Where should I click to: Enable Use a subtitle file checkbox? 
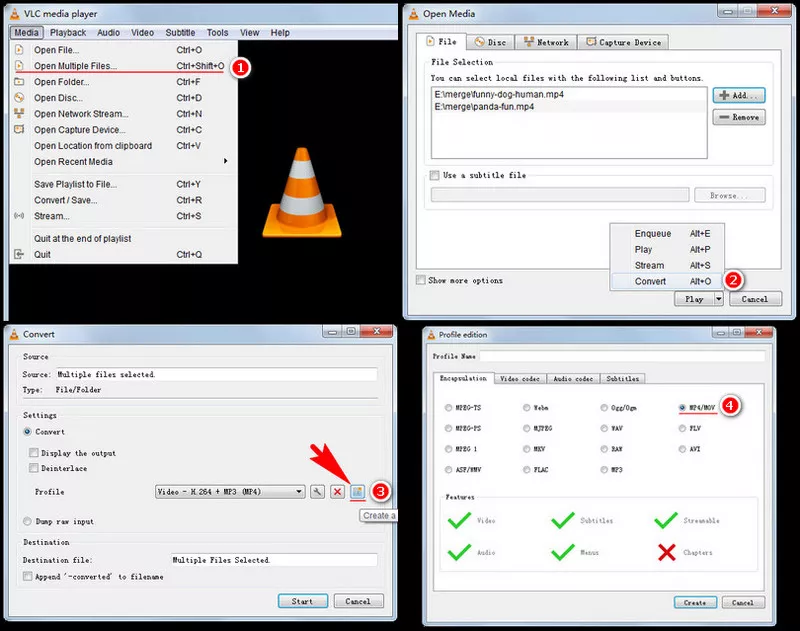point(434,175)
